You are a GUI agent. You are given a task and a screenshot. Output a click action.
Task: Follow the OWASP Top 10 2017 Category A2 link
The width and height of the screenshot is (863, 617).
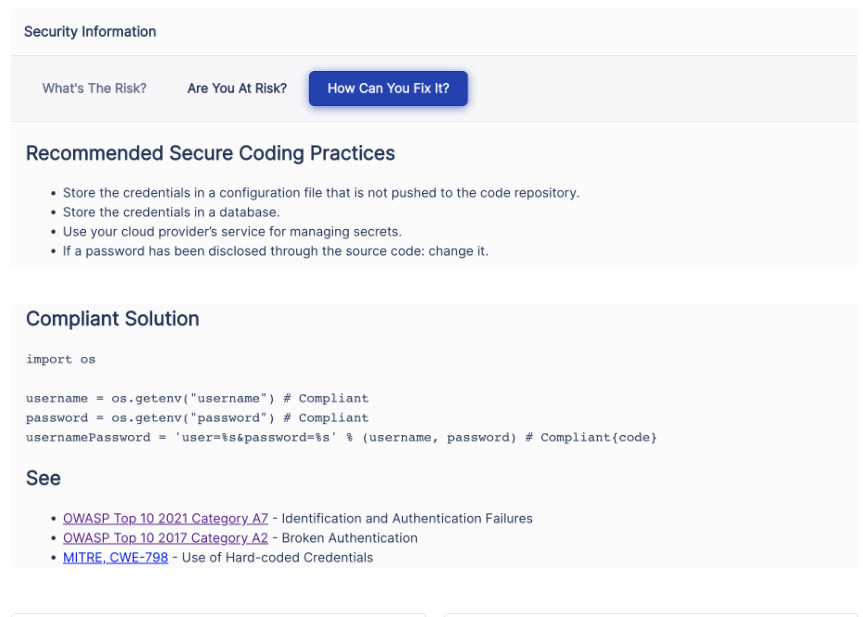tap(165, 538)
